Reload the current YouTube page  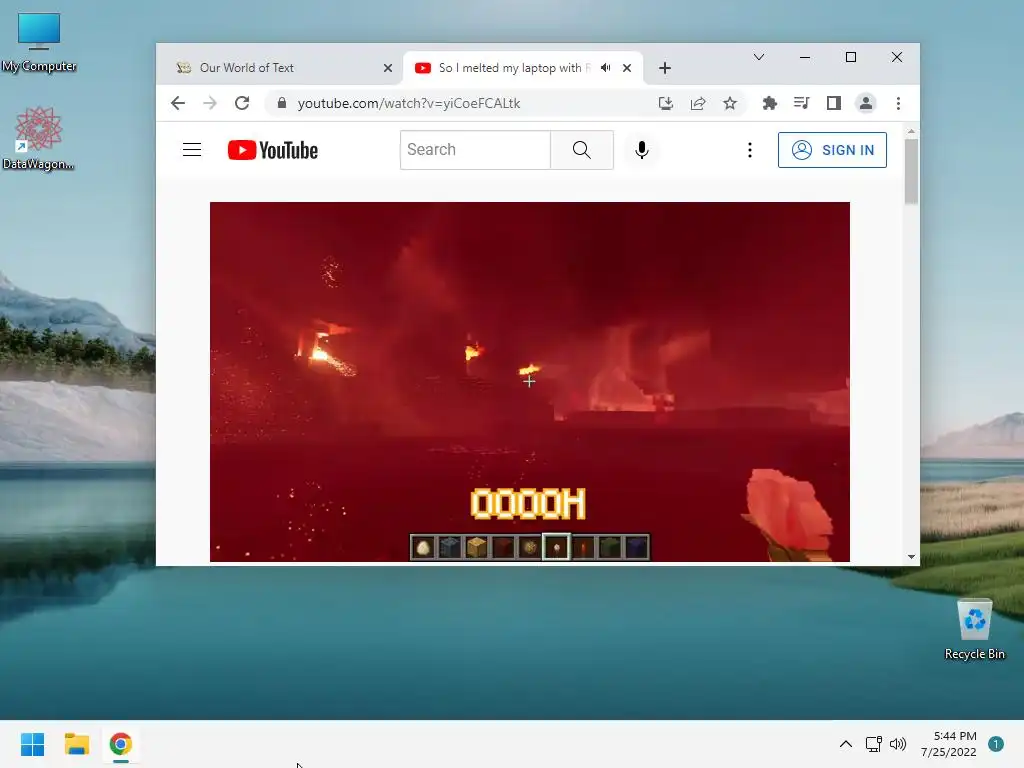coord(242,103)
